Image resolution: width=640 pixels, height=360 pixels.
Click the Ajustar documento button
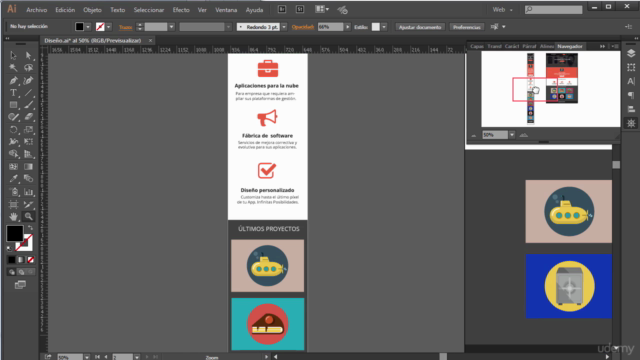tap(420, 27)
